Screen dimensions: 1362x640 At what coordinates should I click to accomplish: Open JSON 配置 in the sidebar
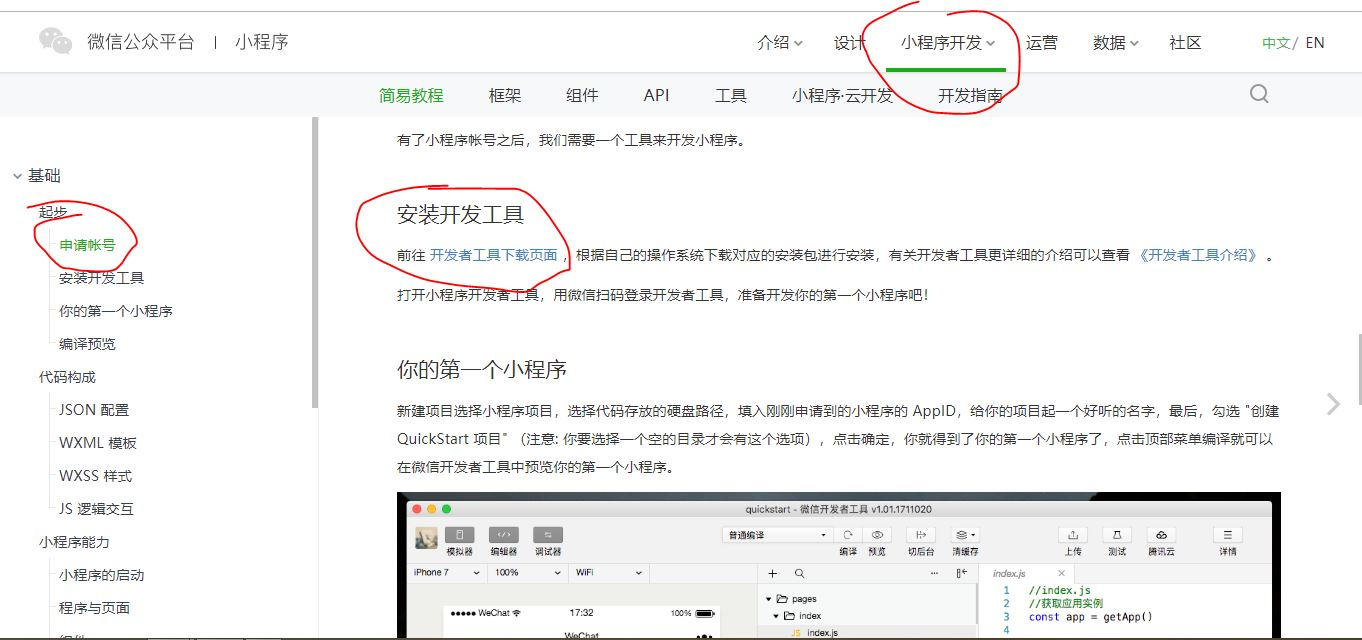pyautogui.click(x=94, y=410)
